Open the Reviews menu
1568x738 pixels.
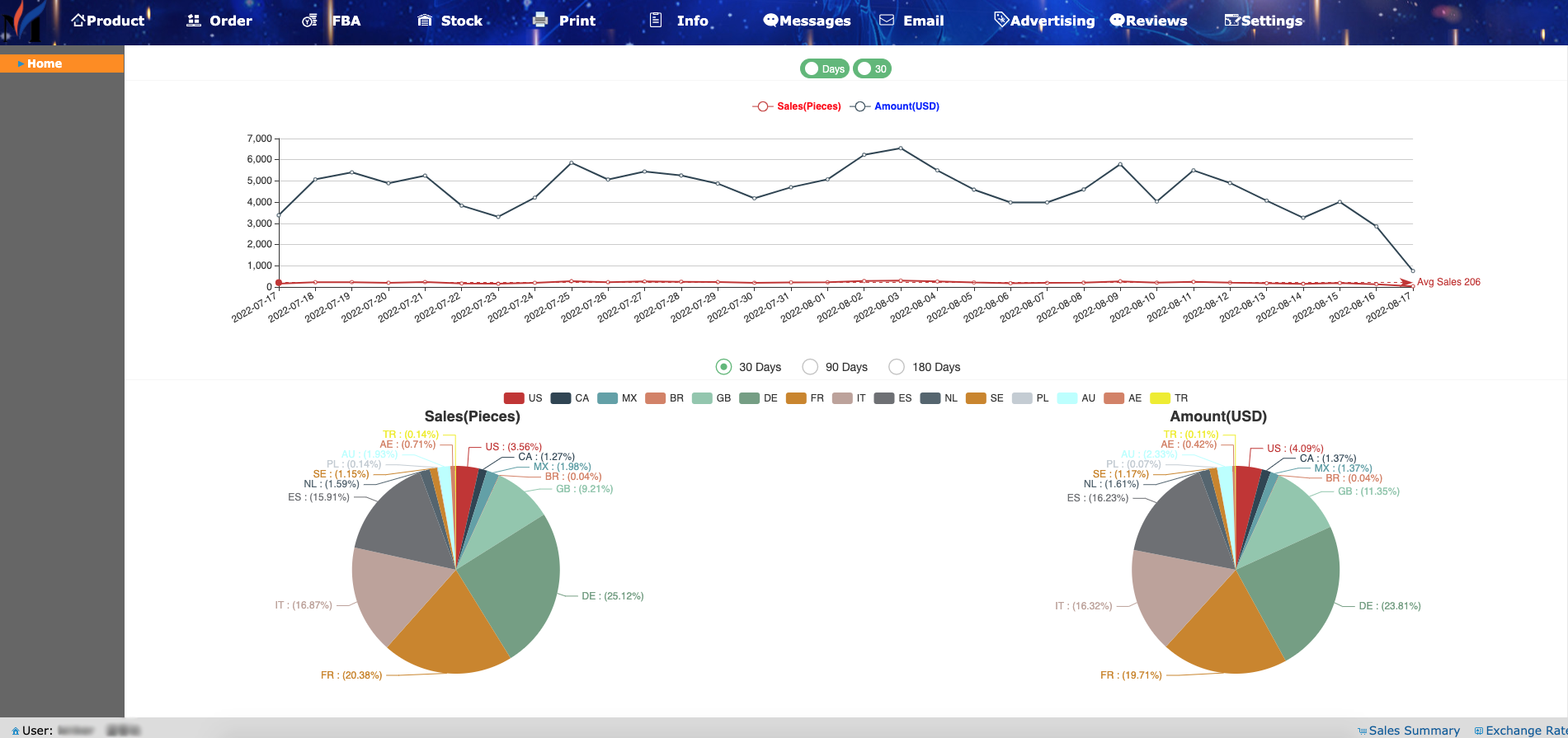click(1148, 21)
